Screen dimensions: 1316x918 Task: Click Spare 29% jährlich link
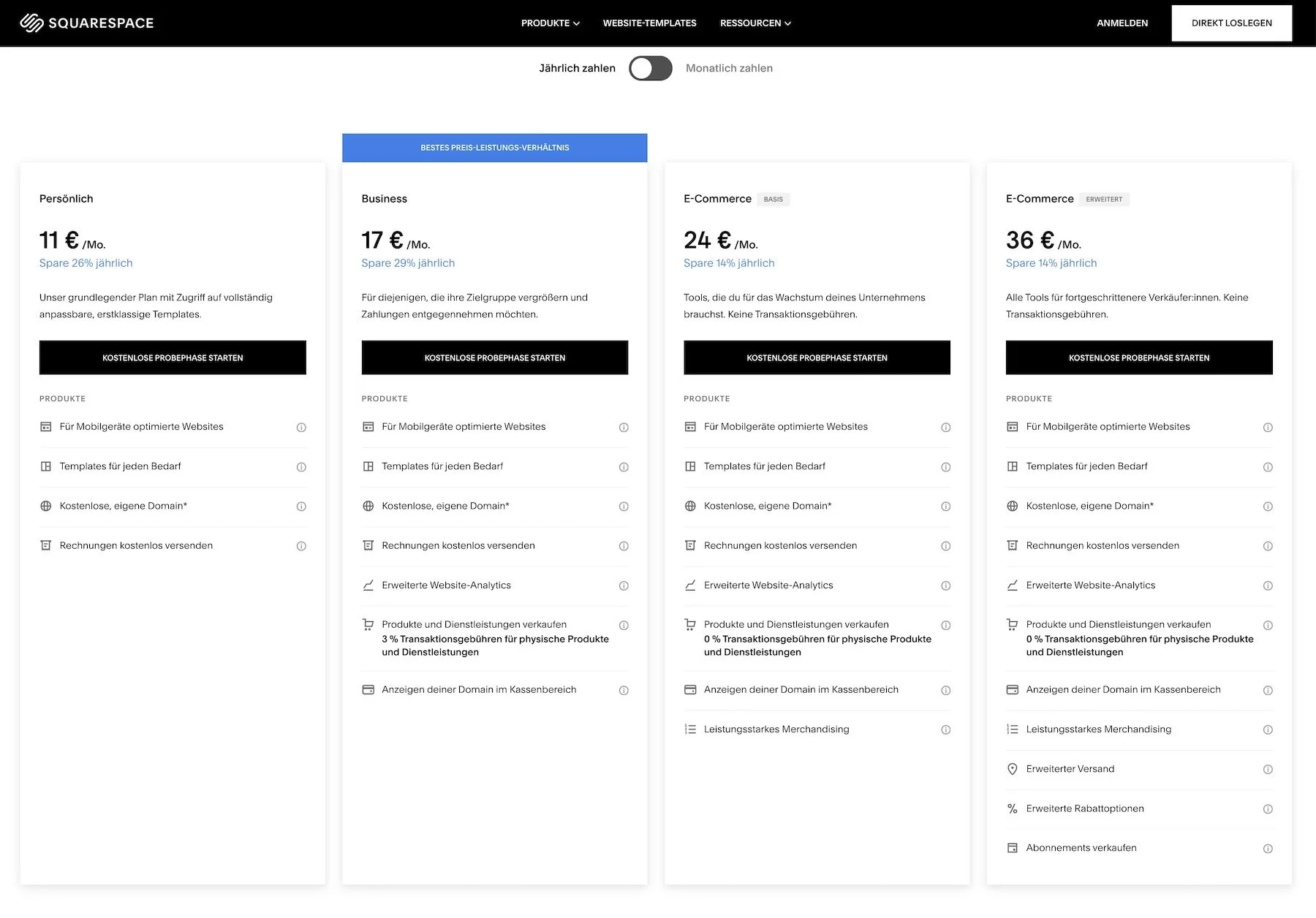408,263
